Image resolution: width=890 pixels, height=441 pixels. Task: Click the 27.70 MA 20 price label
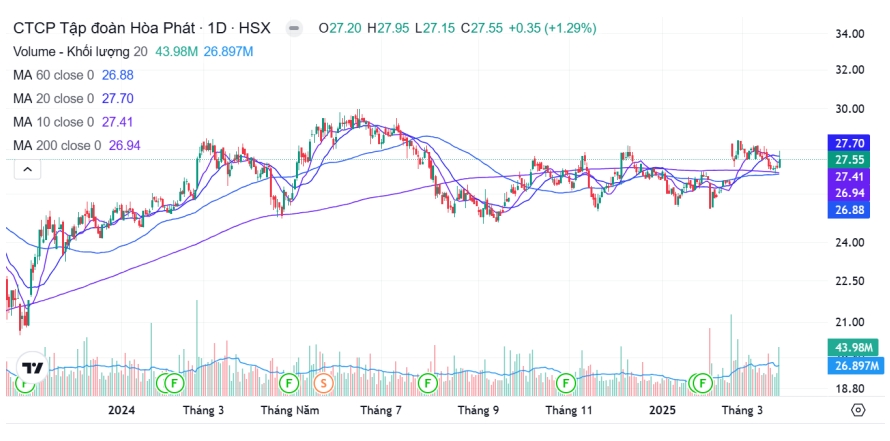click(849, 143)
